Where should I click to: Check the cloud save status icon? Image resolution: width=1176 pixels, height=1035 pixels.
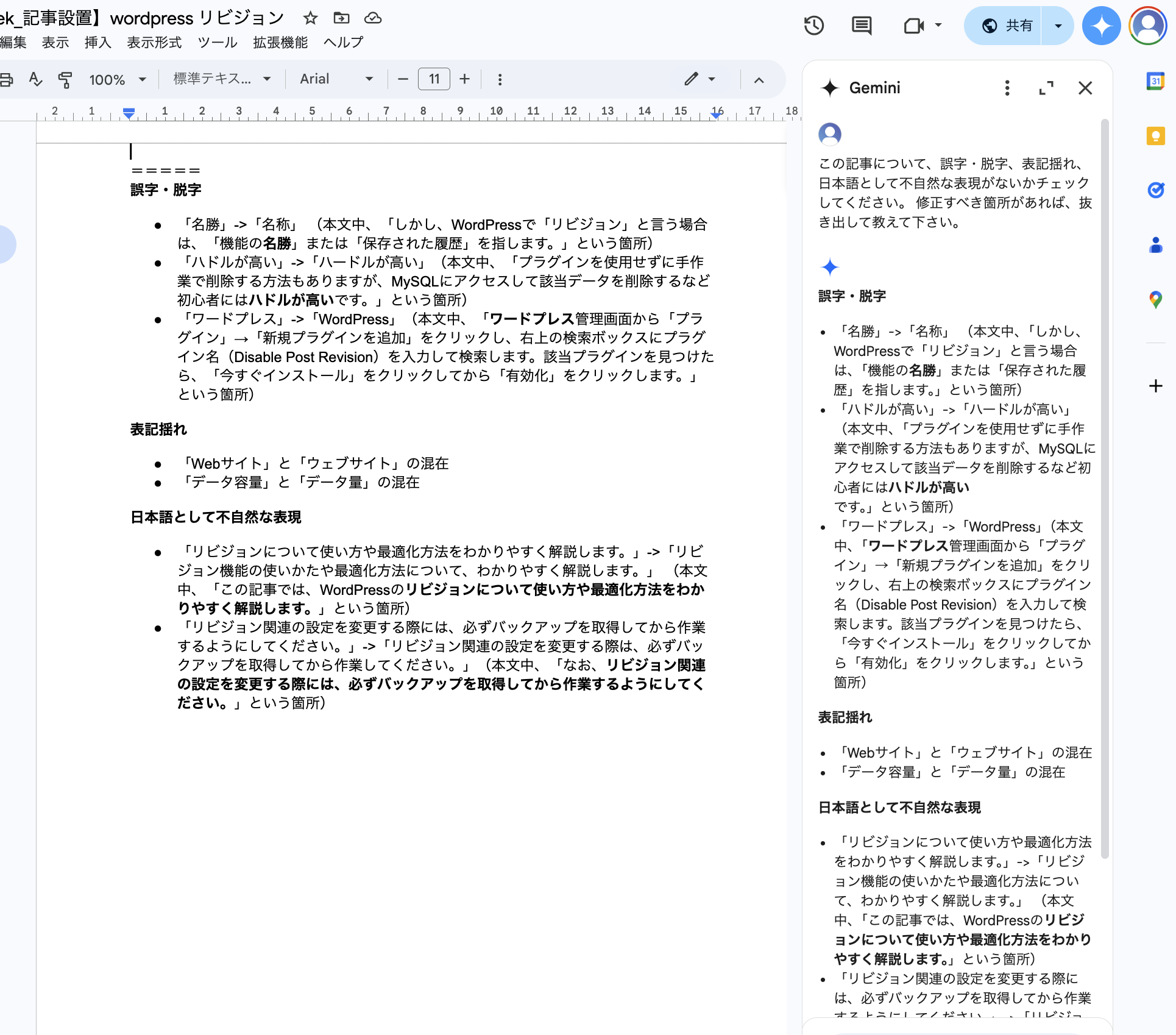tap(373, 18)
